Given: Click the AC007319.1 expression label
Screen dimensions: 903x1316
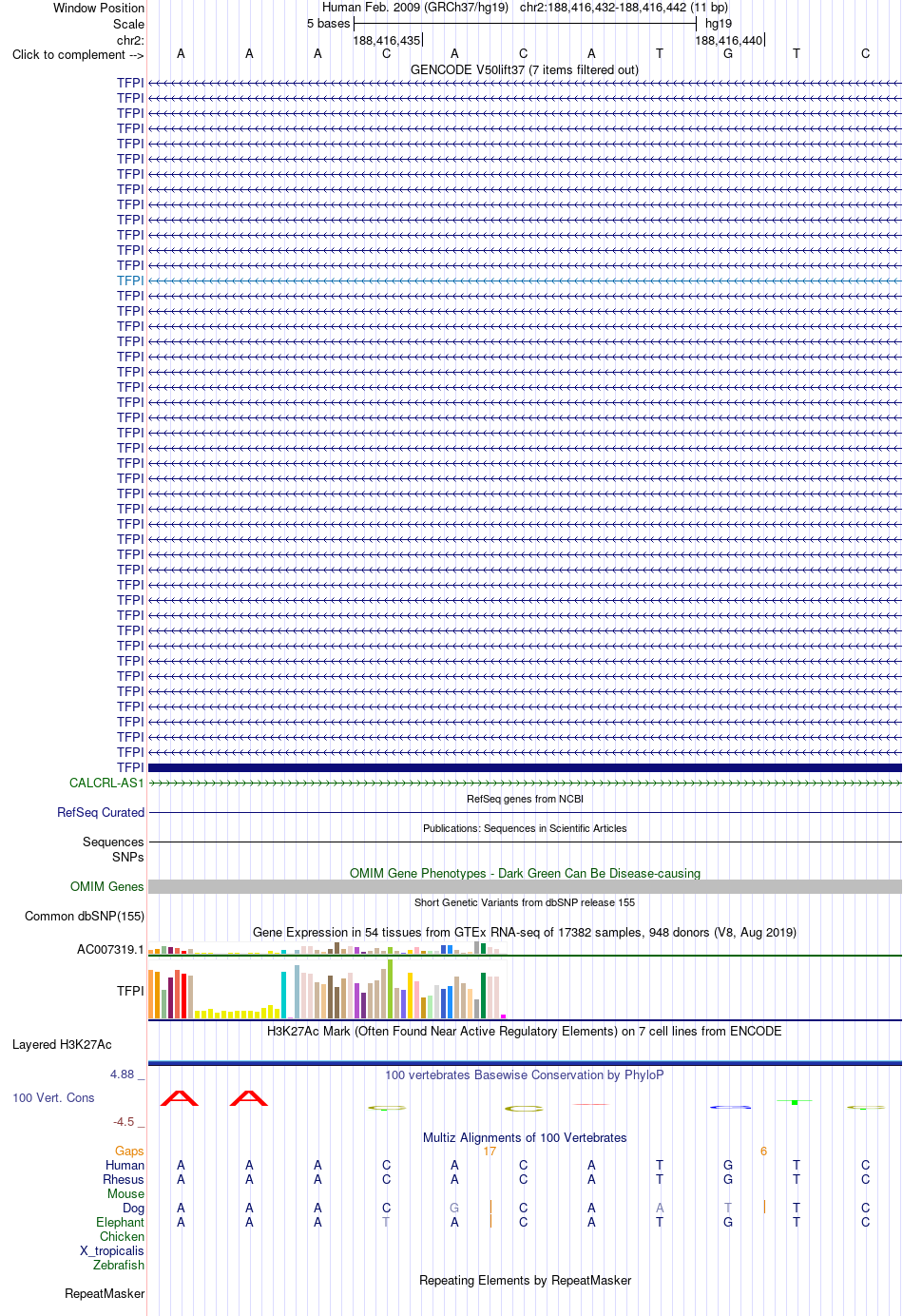Looking at the screenshot, I should pyautogui.click(x=110, y=949).
